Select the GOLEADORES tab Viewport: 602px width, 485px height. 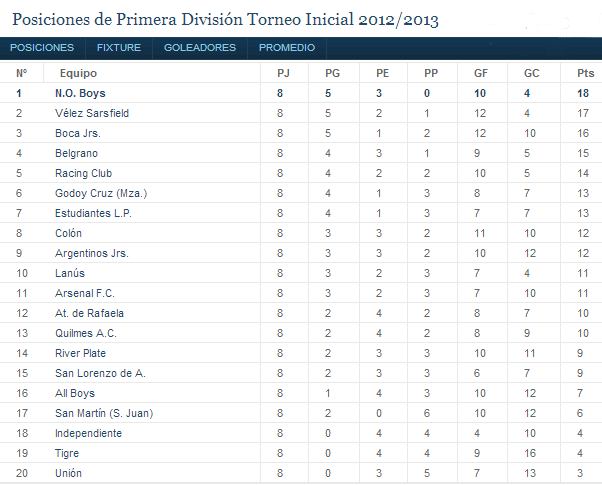point(200,48)
